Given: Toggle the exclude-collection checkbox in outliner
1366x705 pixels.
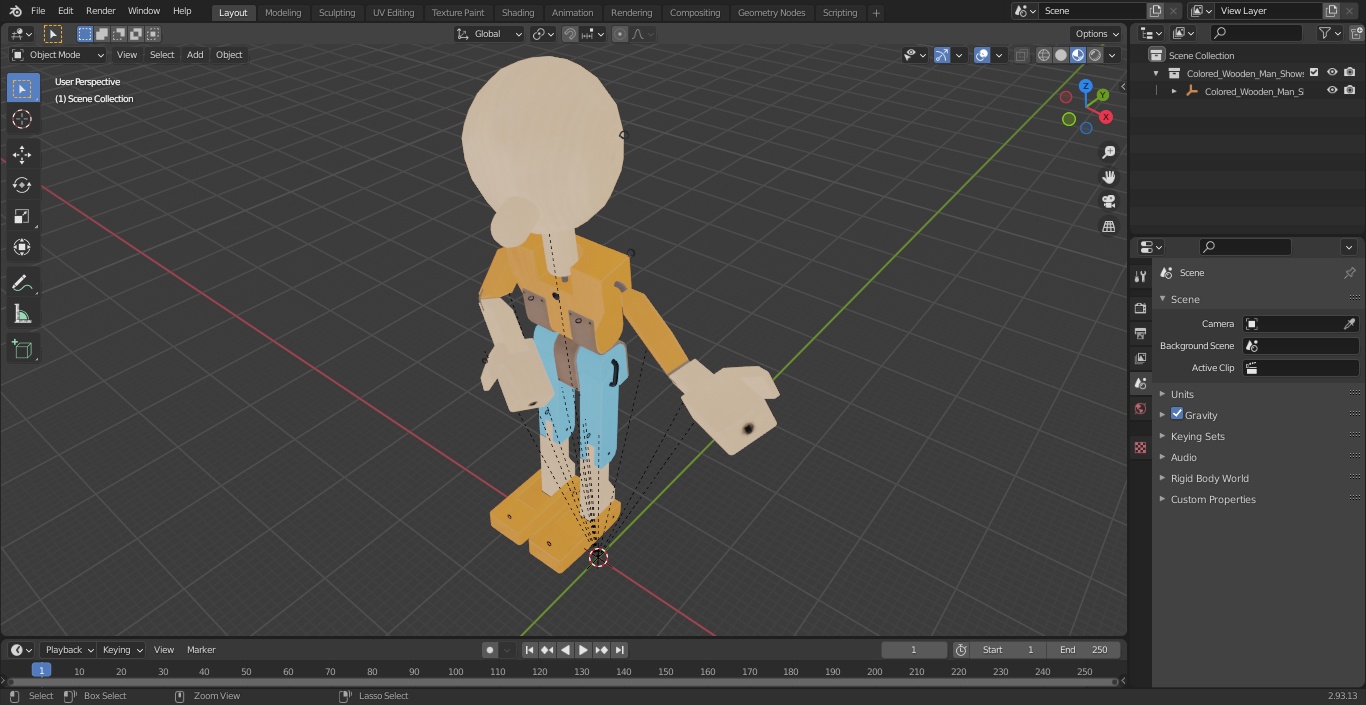Looking at the screenshot, I should click(1314, 72).
